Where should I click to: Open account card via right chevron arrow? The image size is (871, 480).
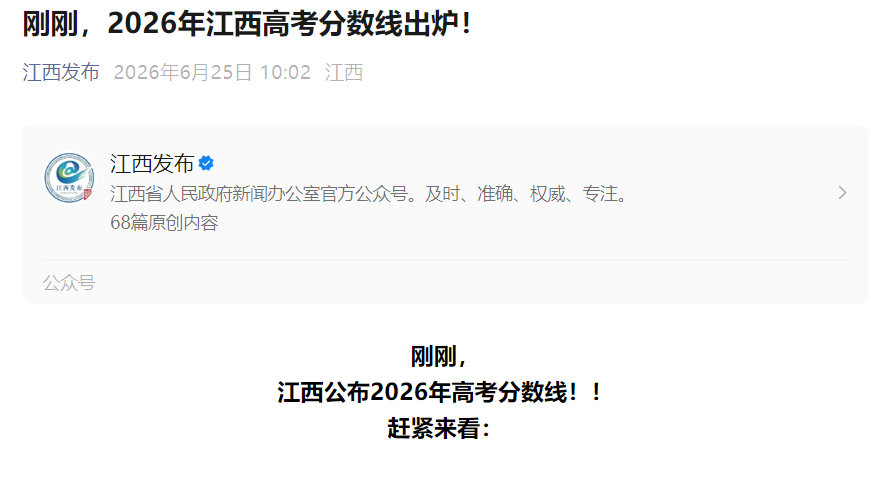click(x=843, y=193)
